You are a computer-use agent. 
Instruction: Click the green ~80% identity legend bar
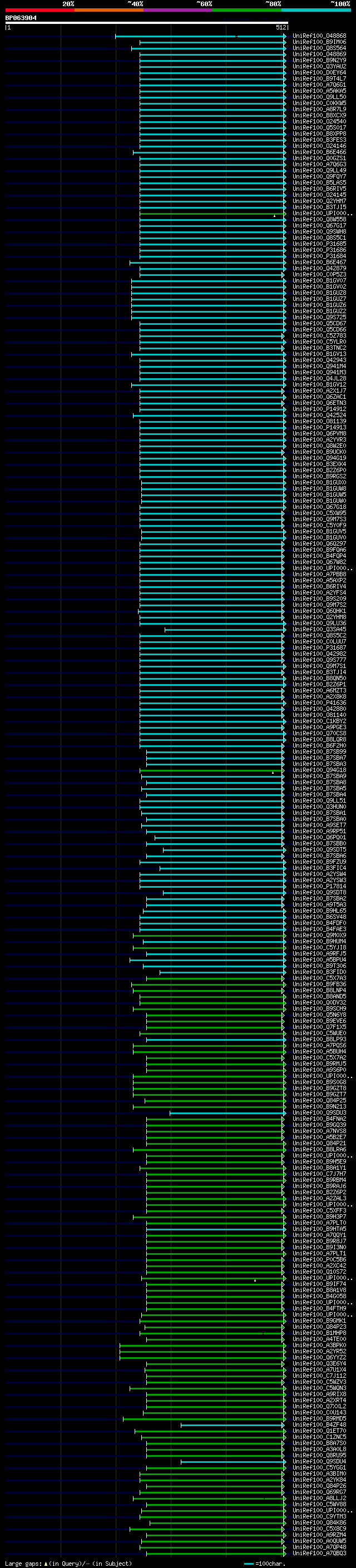point(246,10)
